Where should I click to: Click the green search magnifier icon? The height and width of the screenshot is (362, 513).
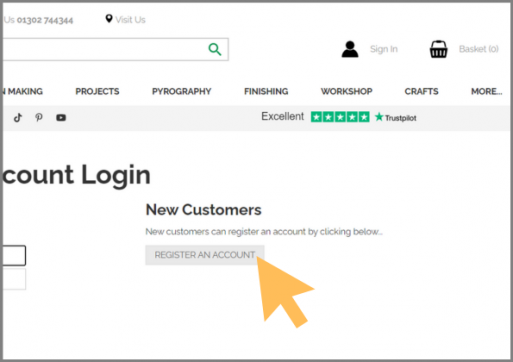pos(215,49)
